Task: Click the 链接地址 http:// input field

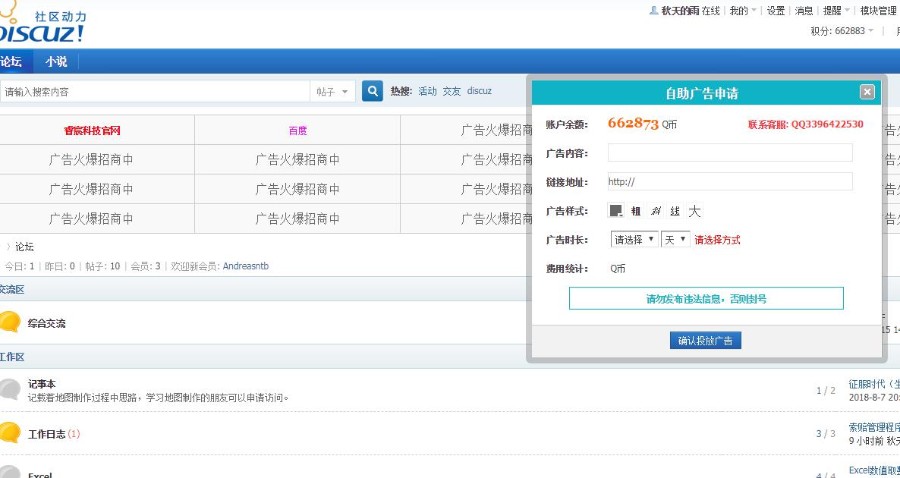Action: [730, 181]
